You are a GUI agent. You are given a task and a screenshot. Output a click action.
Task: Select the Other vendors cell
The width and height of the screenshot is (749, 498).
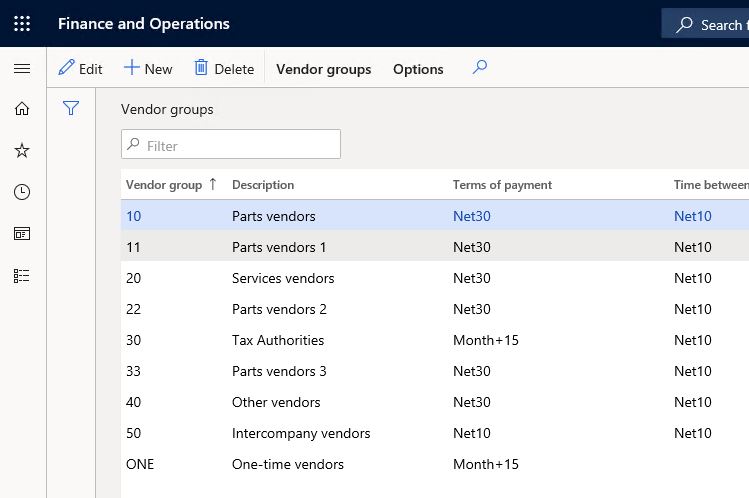coord(276,403)
